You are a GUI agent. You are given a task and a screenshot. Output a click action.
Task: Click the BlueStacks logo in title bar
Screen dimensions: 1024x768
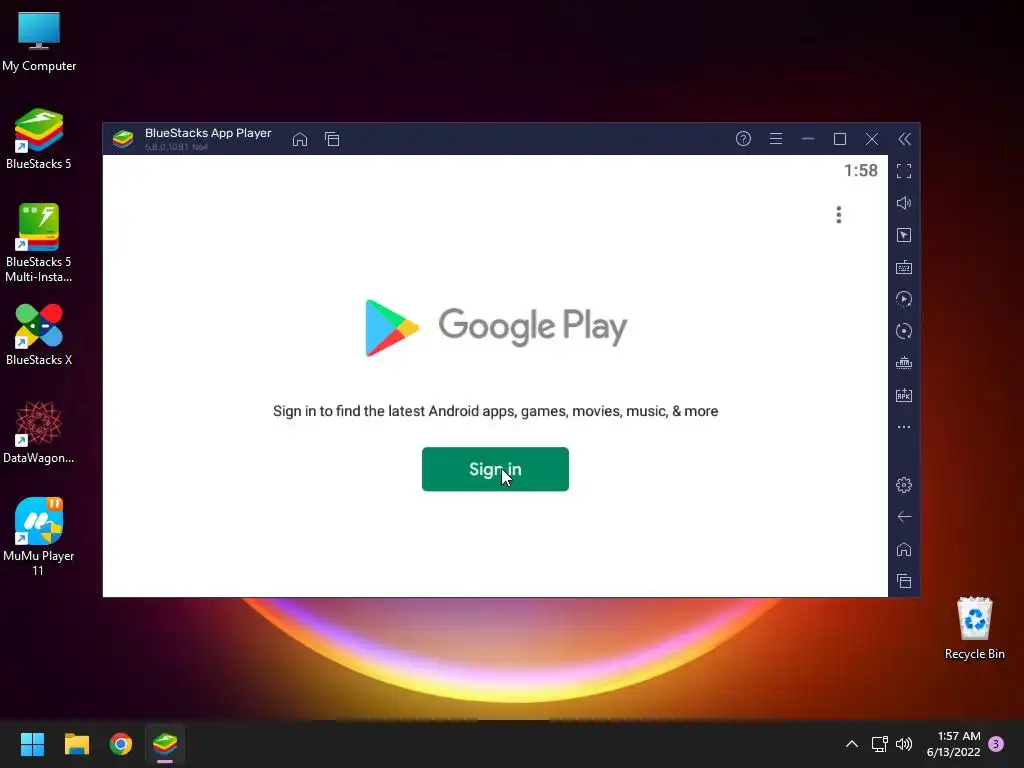point(123,139)
